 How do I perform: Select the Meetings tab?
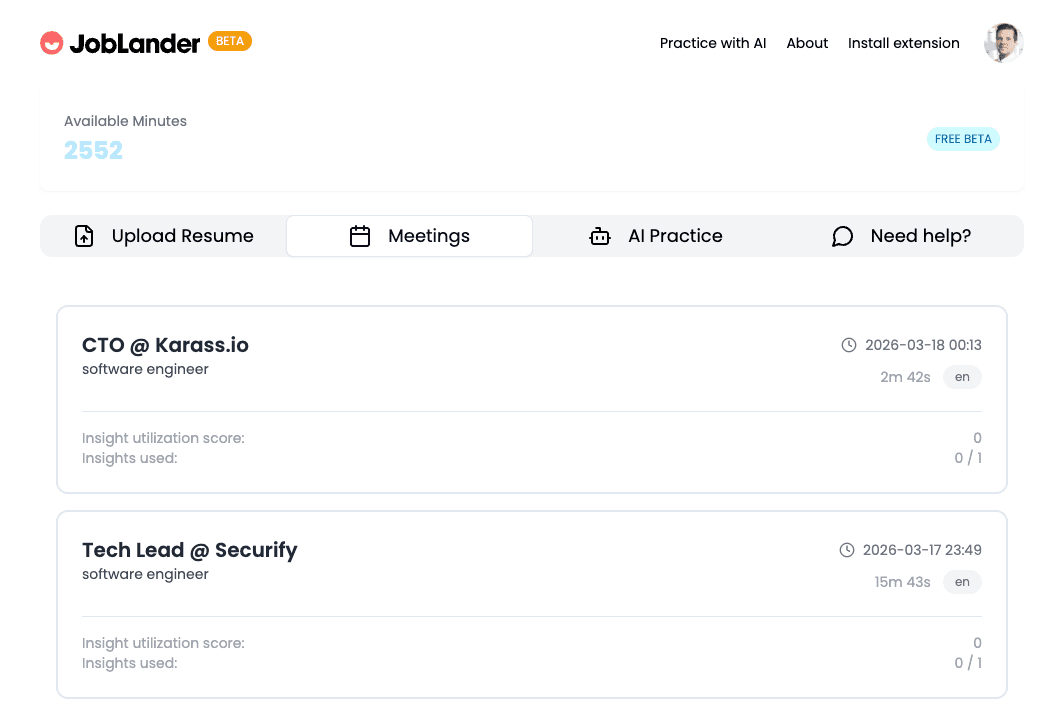[x=409, y=236]
